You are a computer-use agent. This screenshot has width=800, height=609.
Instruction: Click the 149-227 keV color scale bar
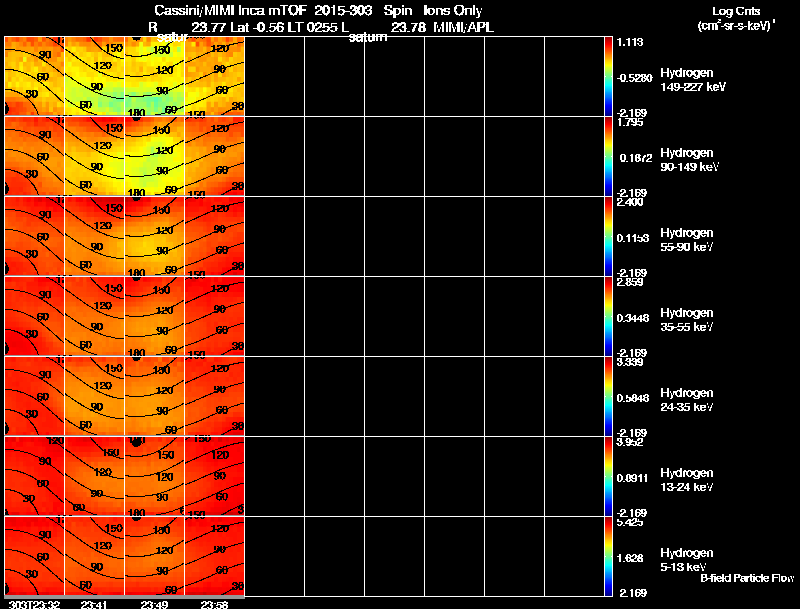[608, 76]
